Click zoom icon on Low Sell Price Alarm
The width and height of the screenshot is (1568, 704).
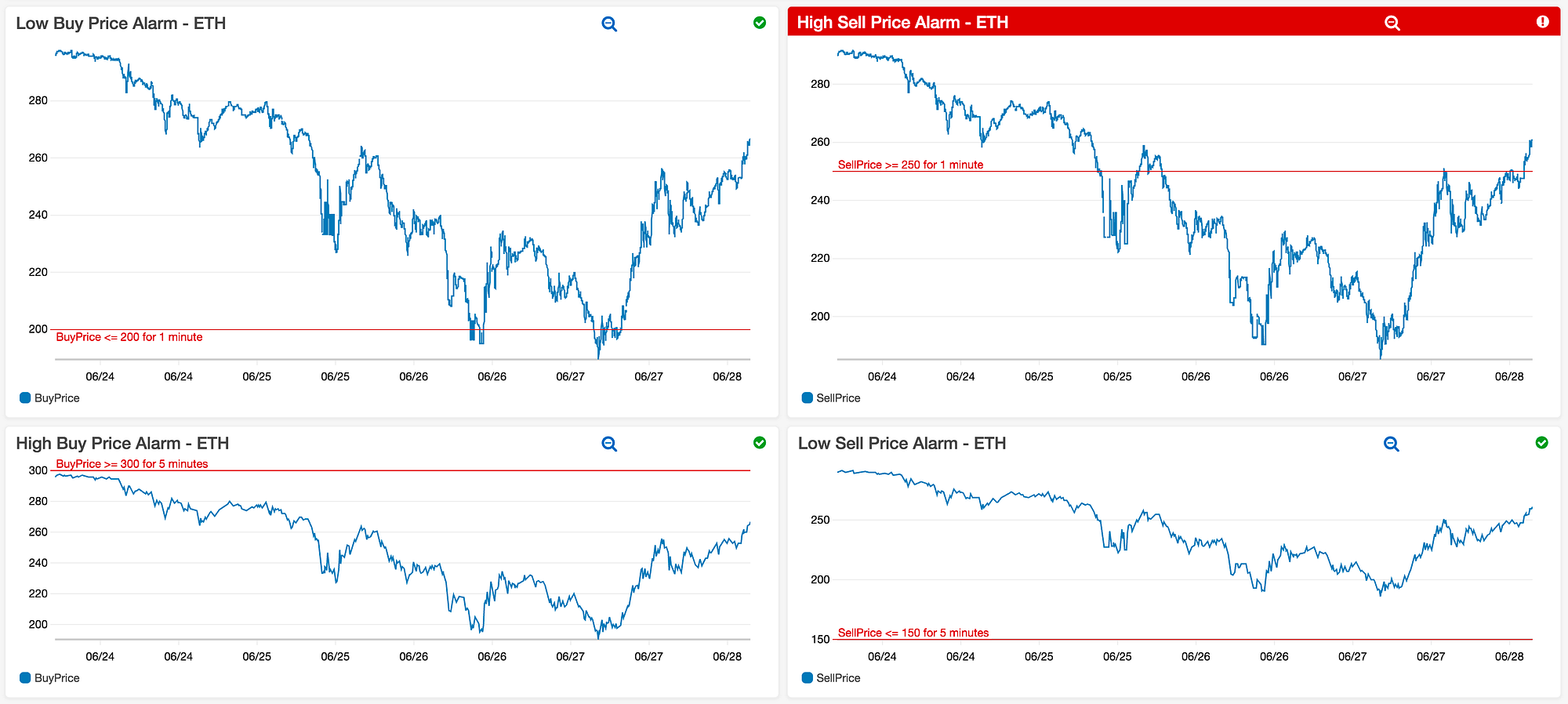coord(1391,444)
